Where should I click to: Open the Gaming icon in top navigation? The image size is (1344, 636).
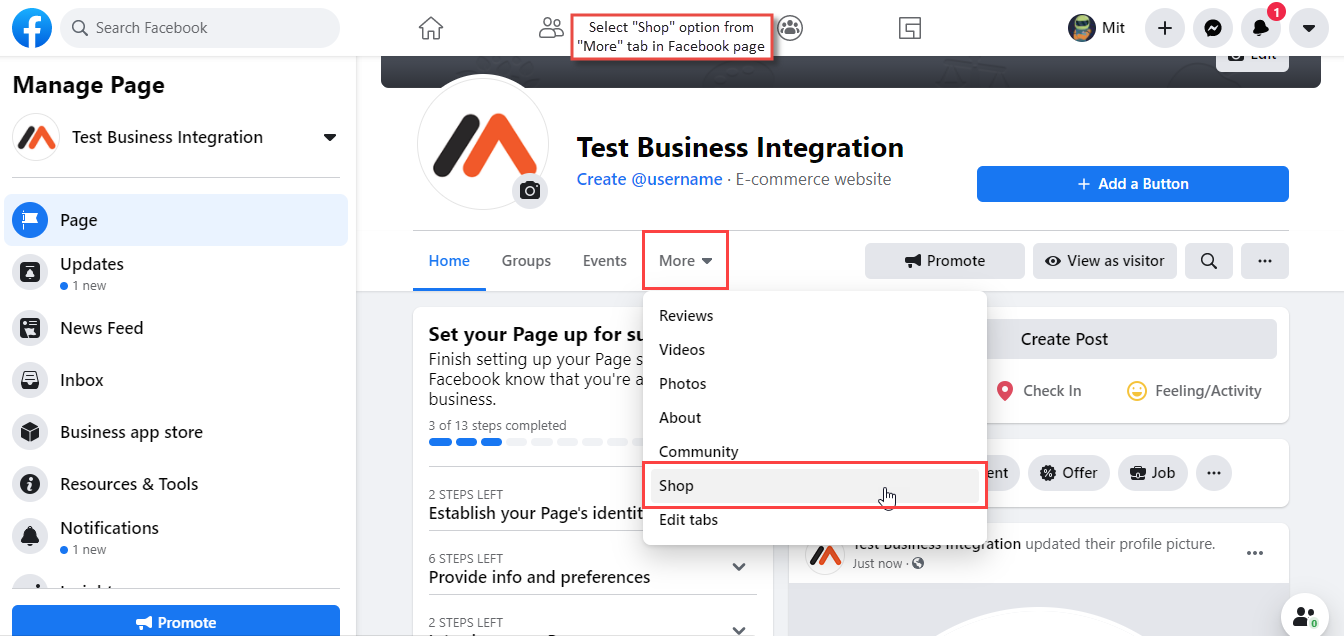pos(909,28)
